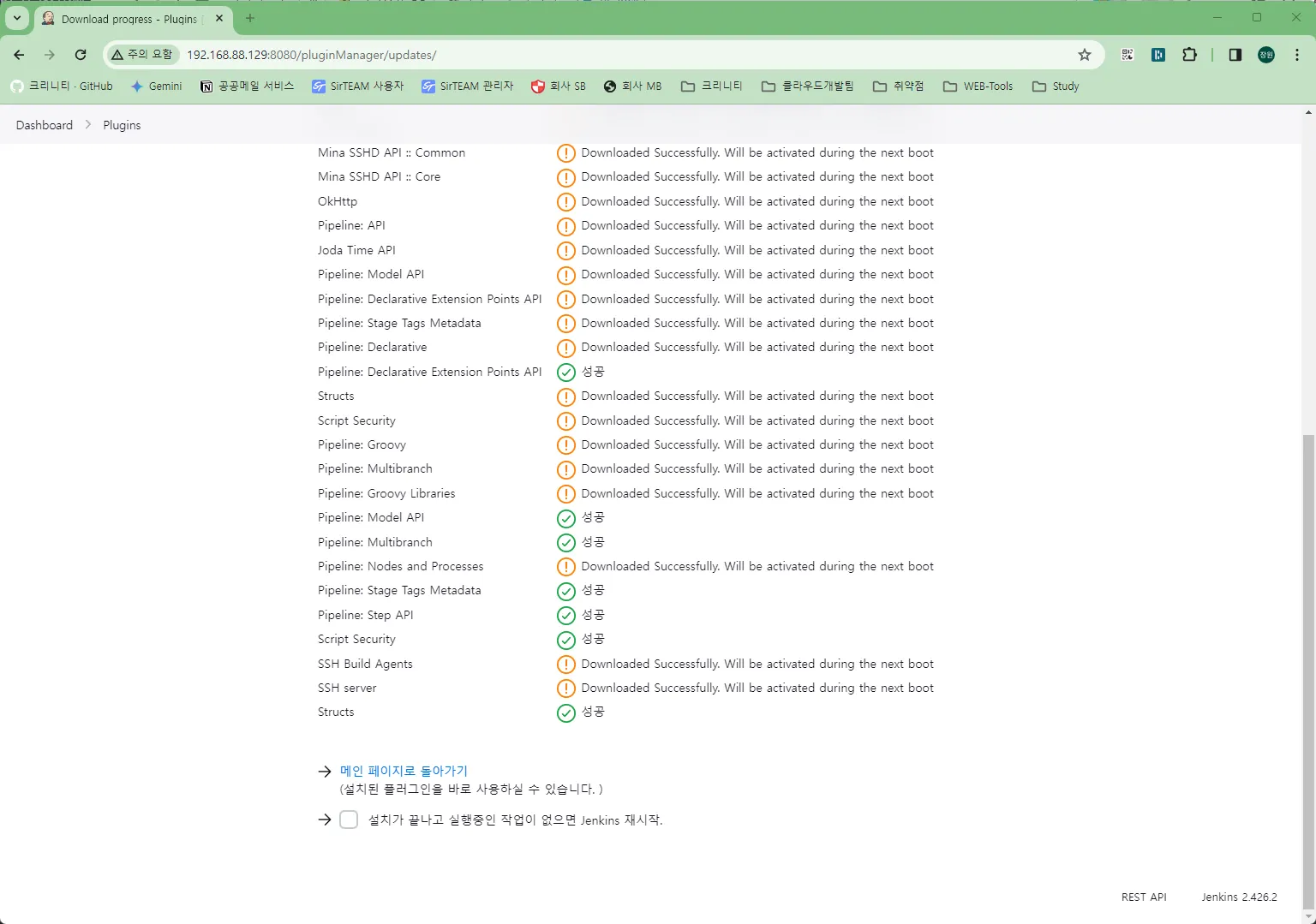The height and width of the screenshot is (924, 1316).
Task: Click green check for Pipeline: Model API
Action: coord(565,518)
